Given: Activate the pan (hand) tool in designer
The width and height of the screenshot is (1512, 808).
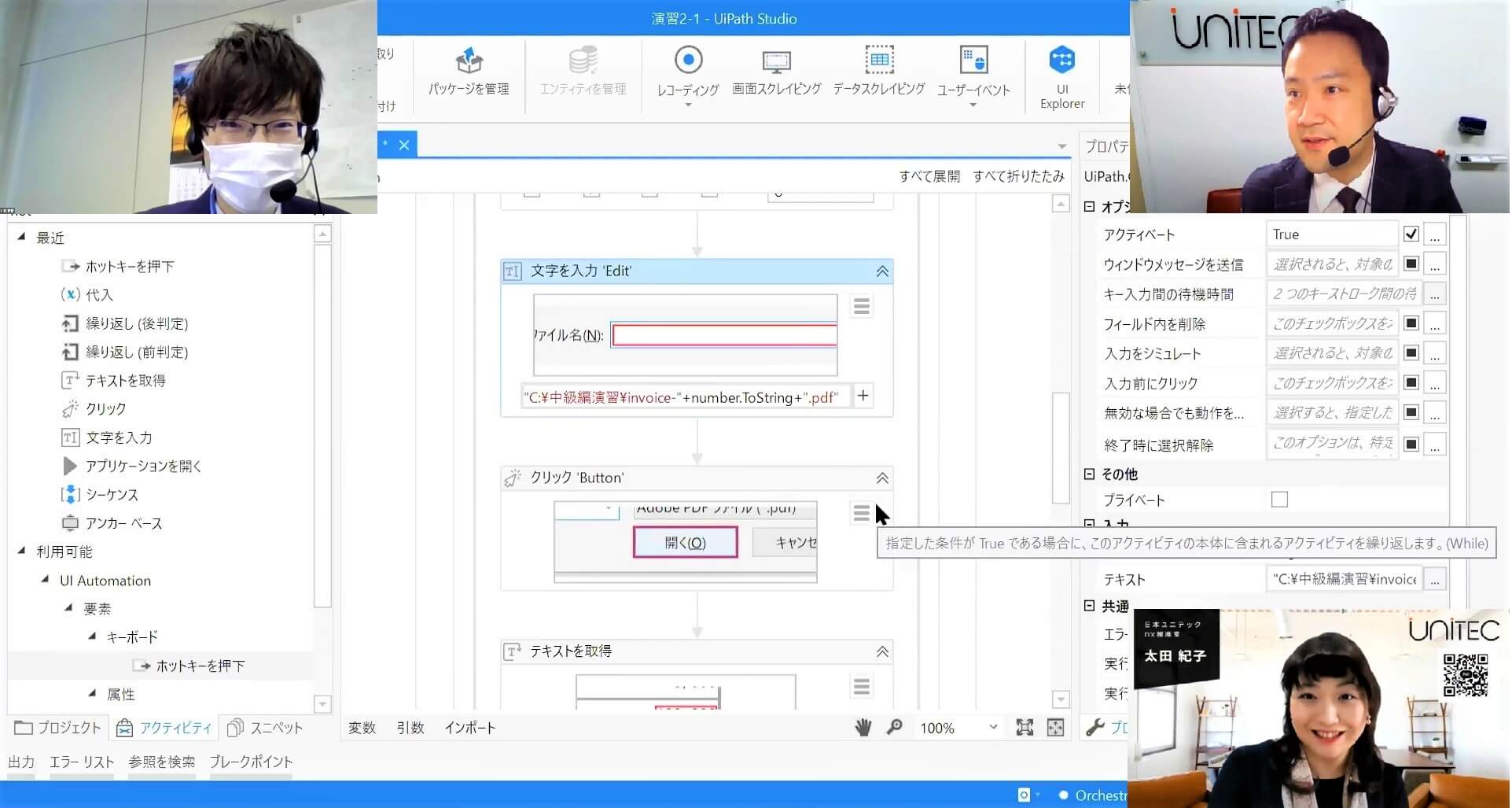Looking at the screenshot, I should [x=863, y=727].
